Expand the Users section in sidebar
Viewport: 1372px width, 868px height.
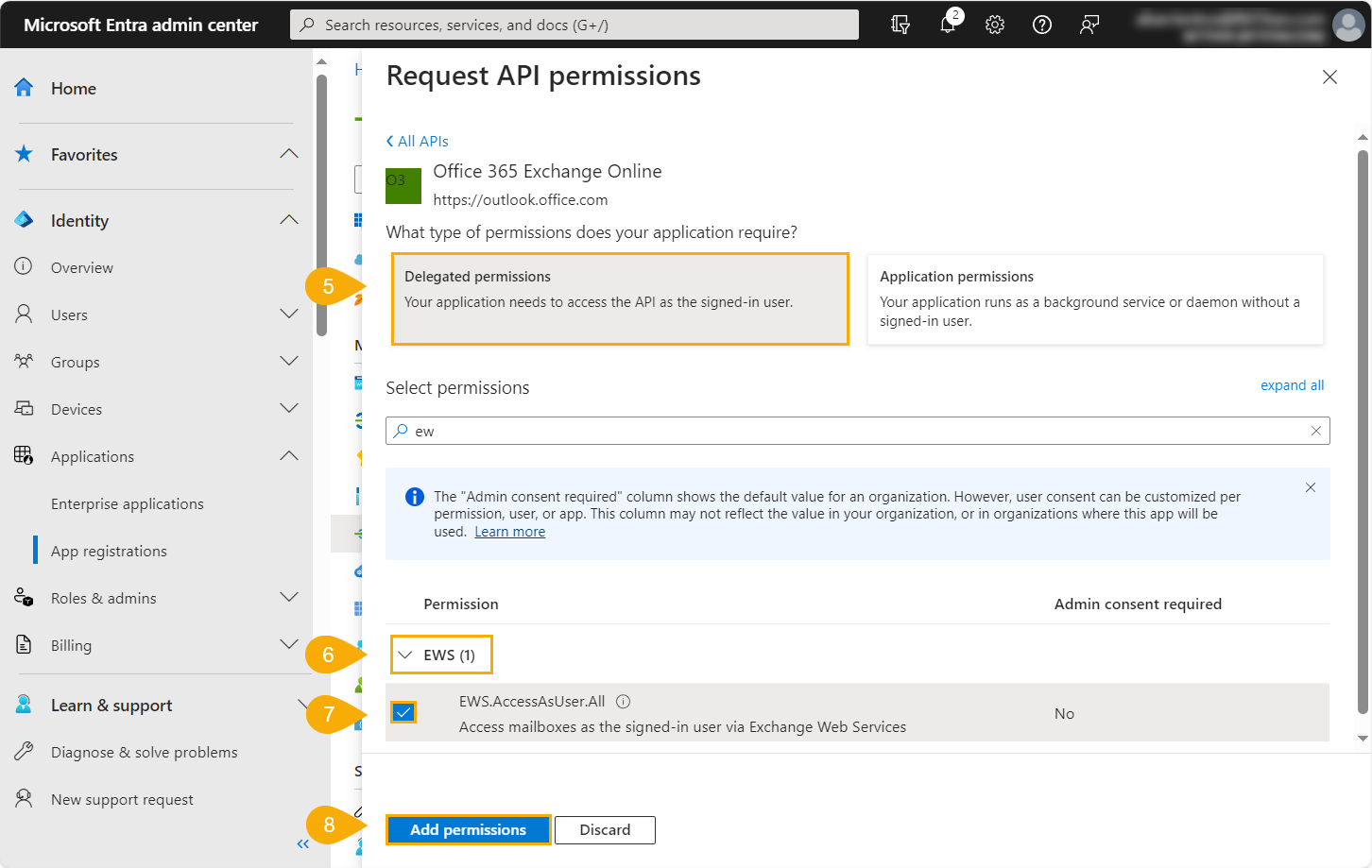coord(289,315)
